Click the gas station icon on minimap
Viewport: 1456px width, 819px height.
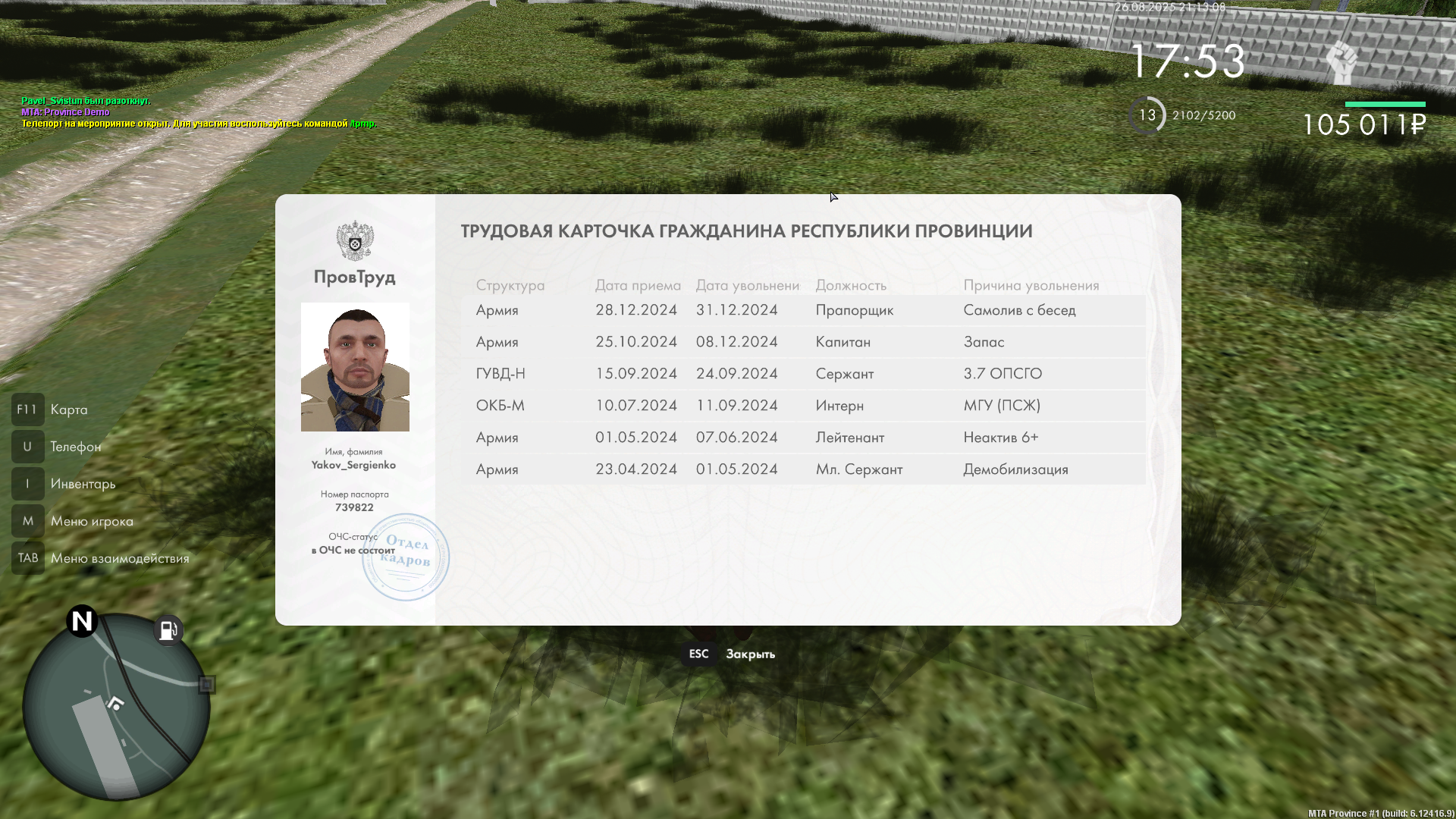coord(168,629)
